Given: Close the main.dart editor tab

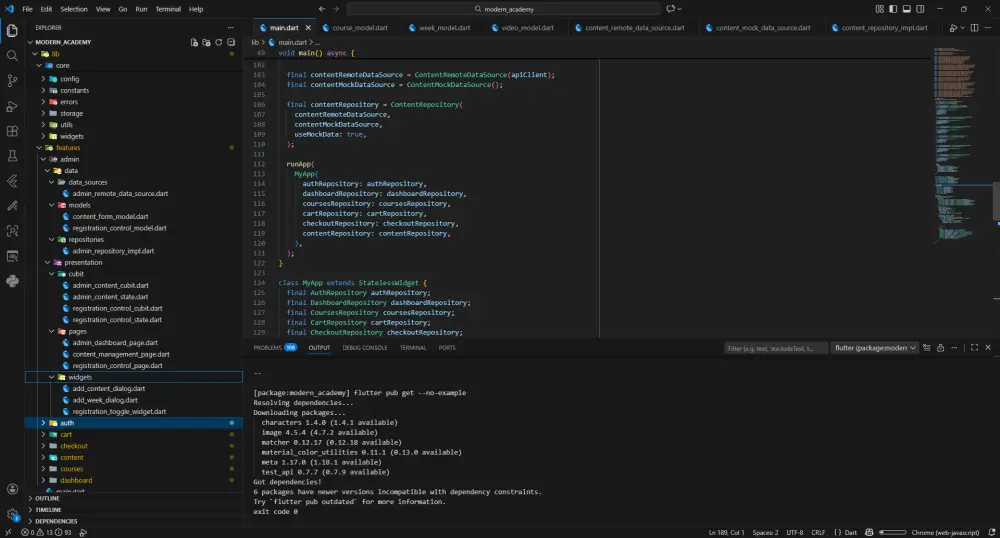Looking at the screenshot, I should [308, 27].
